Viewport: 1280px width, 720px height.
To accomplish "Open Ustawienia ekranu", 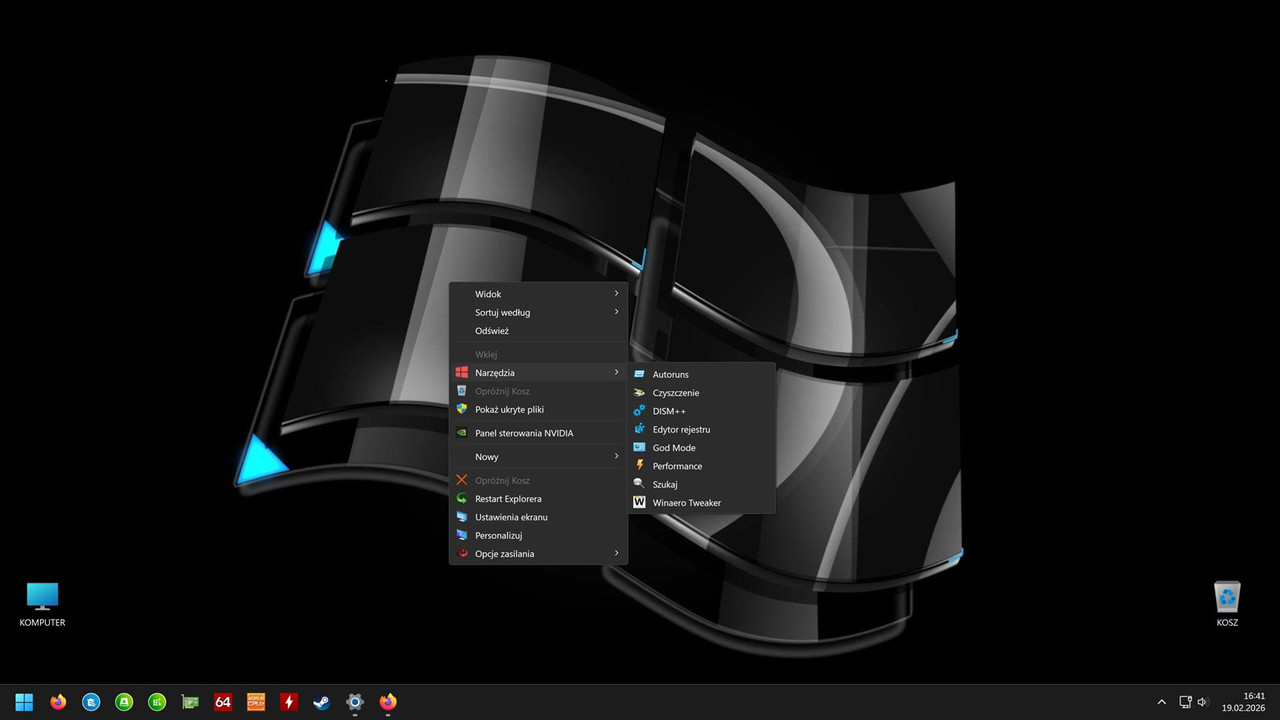I will (538, 517).
